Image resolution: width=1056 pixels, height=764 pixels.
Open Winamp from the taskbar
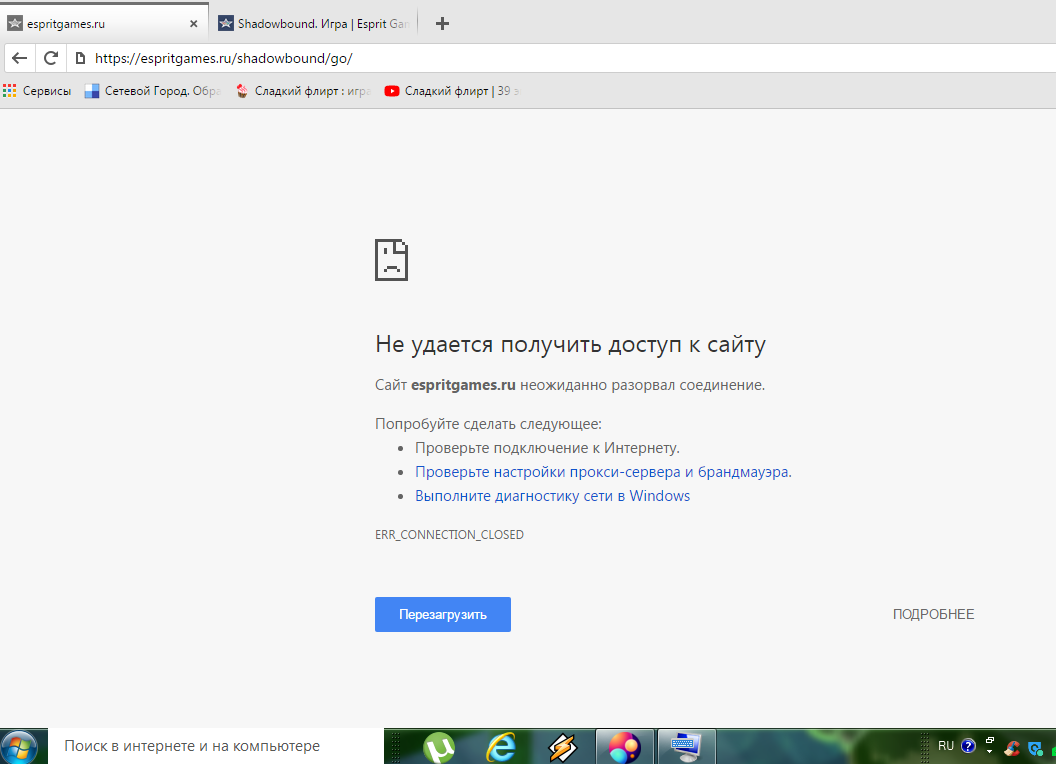(563, 746)
